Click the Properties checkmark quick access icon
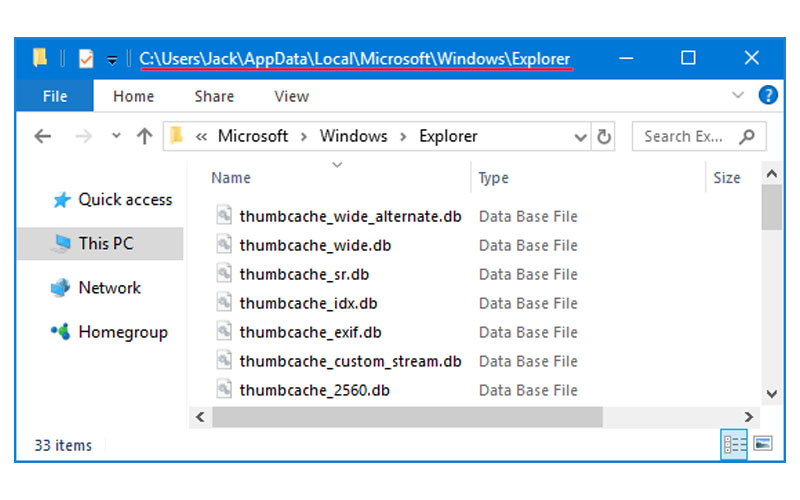Viewport: 800px width, 500px height. (86, 59)
